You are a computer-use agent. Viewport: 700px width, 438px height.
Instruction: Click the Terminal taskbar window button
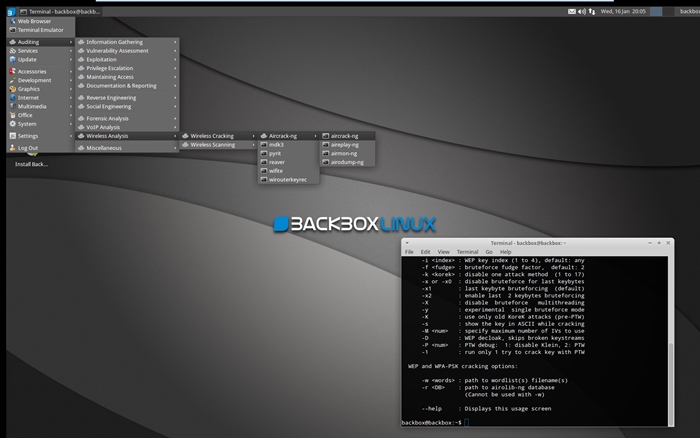tap(60, 12)
